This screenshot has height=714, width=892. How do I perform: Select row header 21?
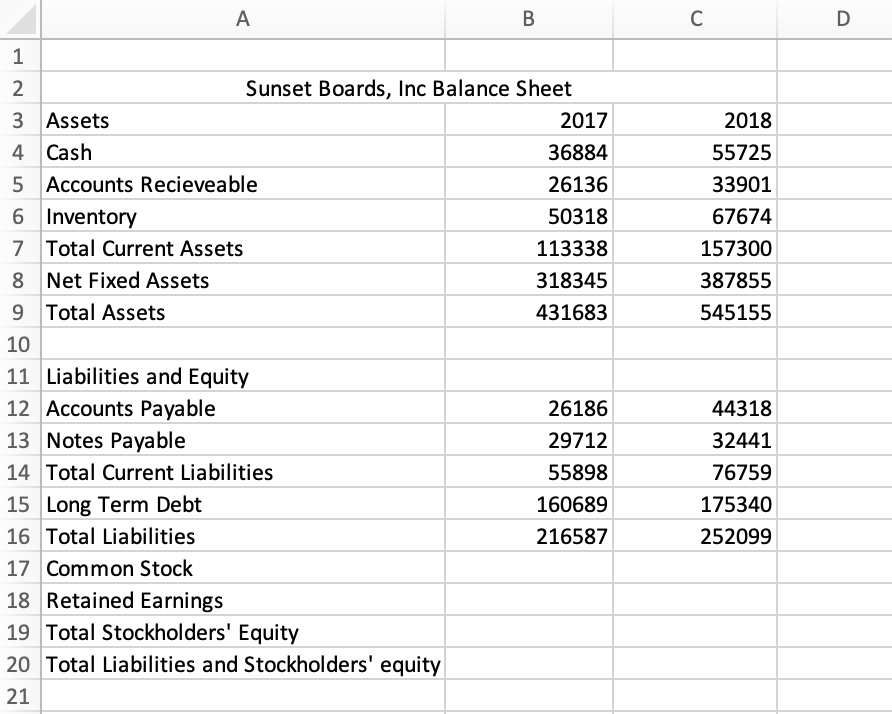(x=17, y=696)
